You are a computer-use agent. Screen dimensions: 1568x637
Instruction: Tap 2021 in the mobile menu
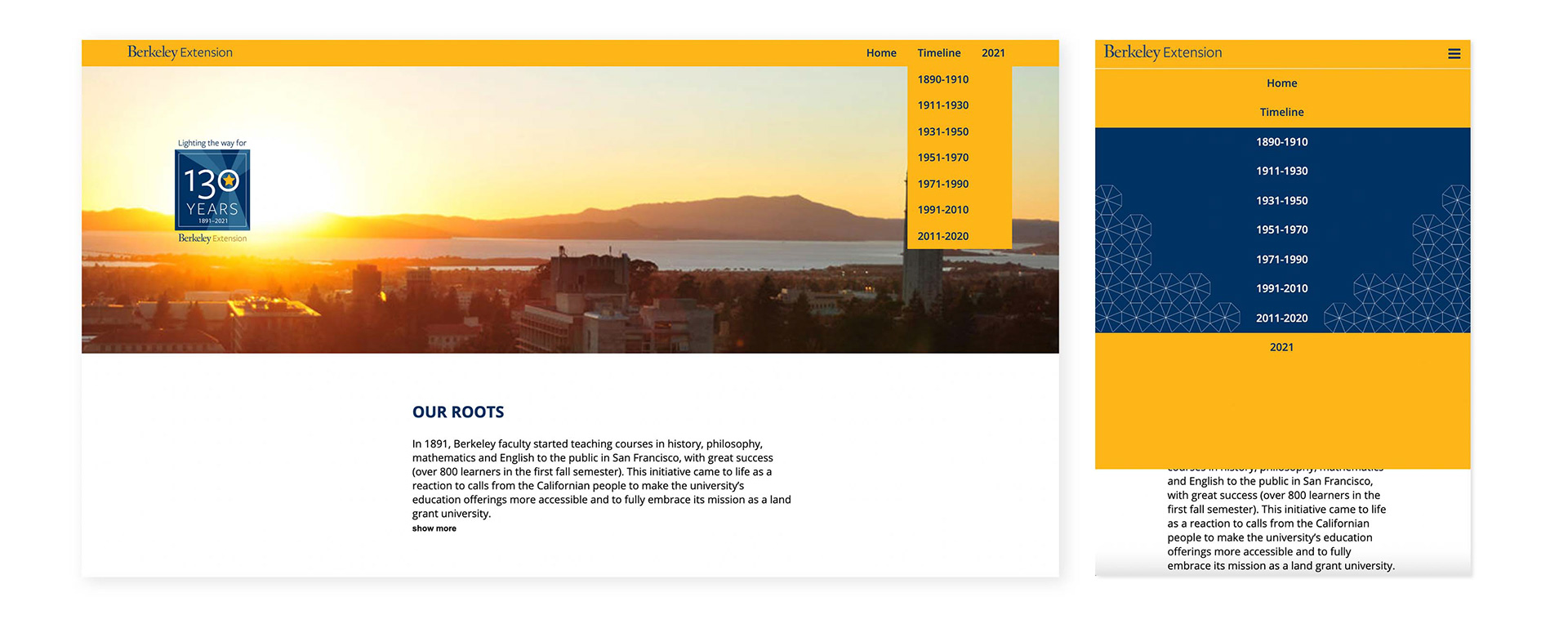[x=1282, y=348]
